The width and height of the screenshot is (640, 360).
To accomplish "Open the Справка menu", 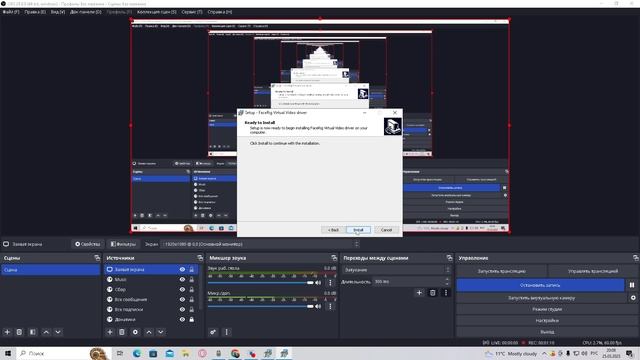I will pyautogui.click(x=220, y=12).
